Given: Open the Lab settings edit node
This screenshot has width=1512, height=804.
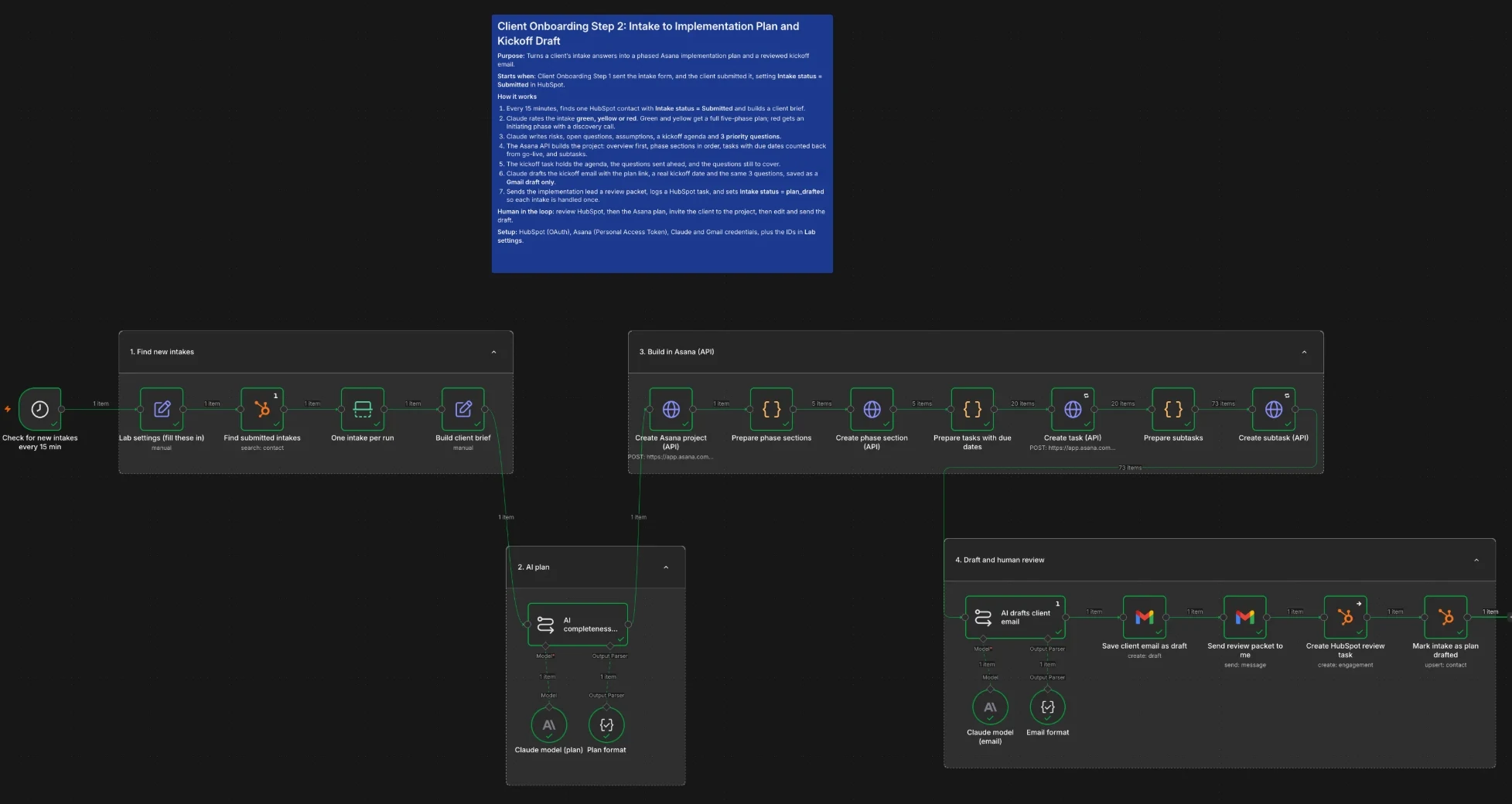Looking at the screenshot, I should 162,409.
